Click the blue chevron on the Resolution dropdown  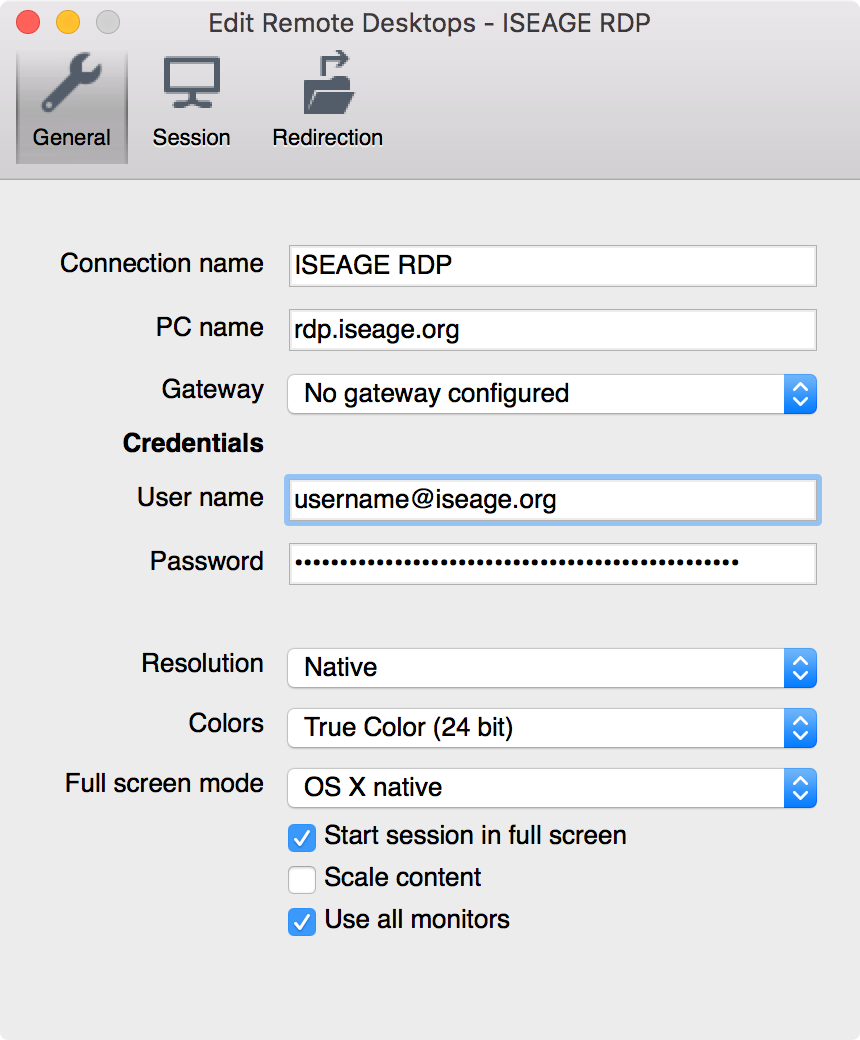pyautogui.click(x=799, y=668)
